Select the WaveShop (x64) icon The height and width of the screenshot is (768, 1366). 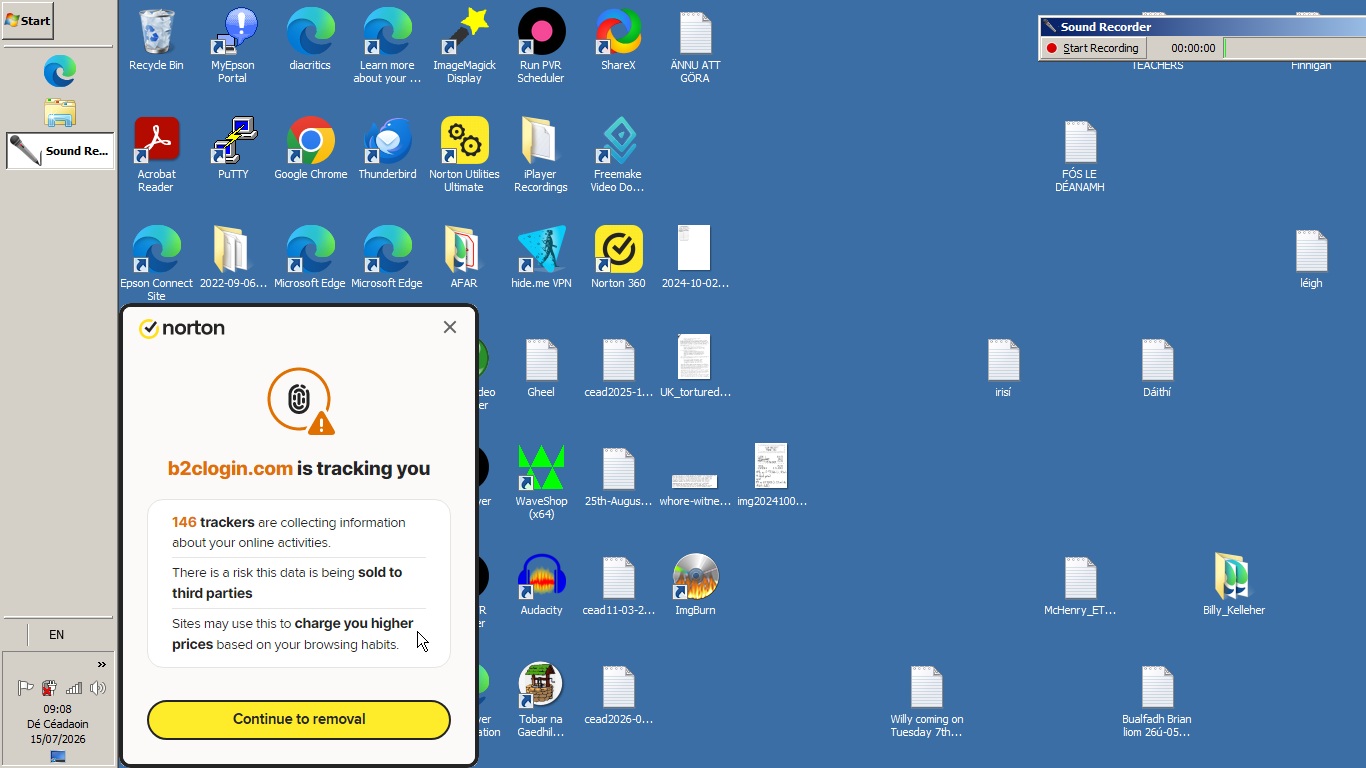[x=541, y=481]
